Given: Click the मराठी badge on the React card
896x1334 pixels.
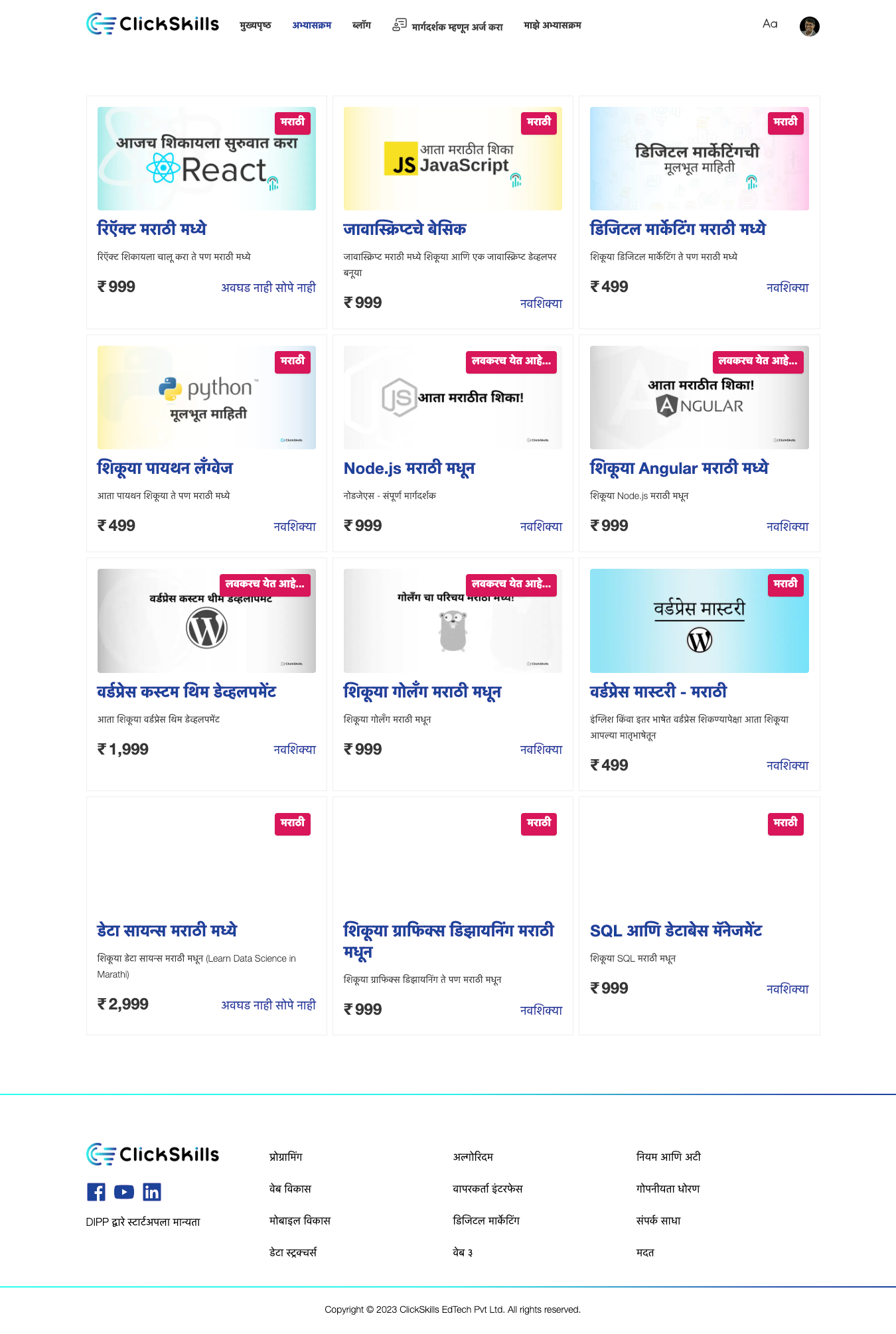Looking at the screenshot, I should click(x=293, y=123).
